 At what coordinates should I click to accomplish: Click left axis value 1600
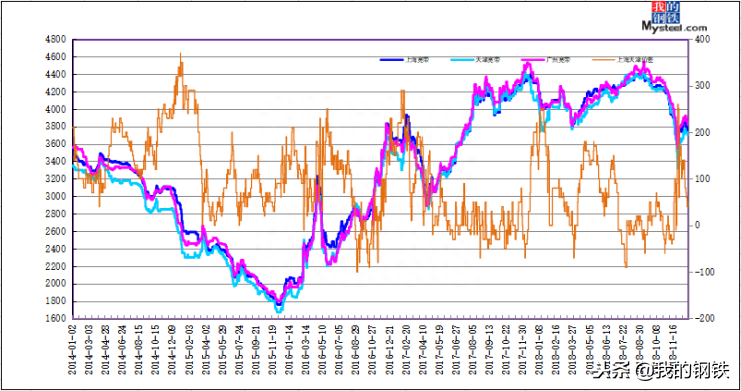[x=55, y=319]
